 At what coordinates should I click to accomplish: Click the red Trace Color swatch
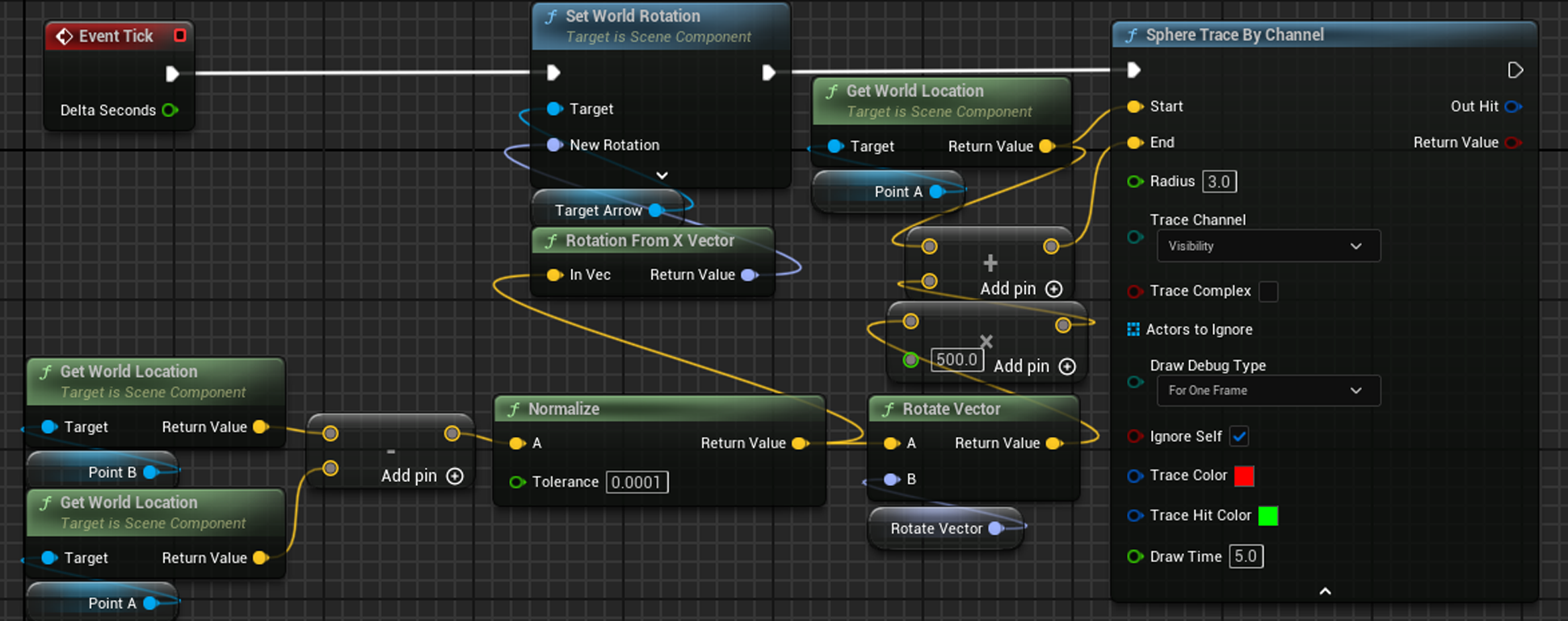click(x=1244, y=476)
